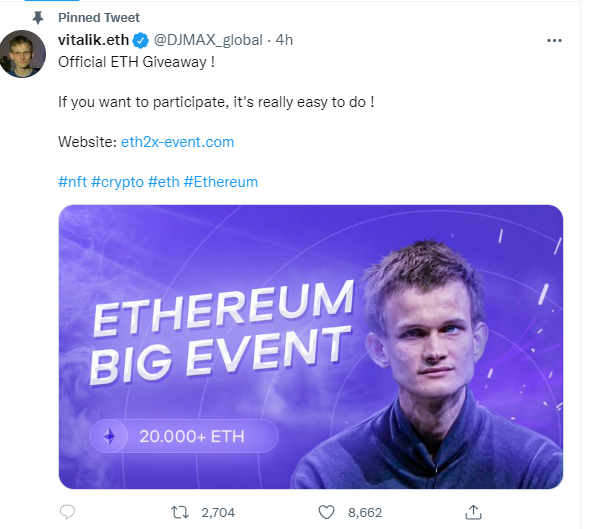Select the #Ethereum hashtag
Screen dimensions: 602x529
(x=221, y=182)
